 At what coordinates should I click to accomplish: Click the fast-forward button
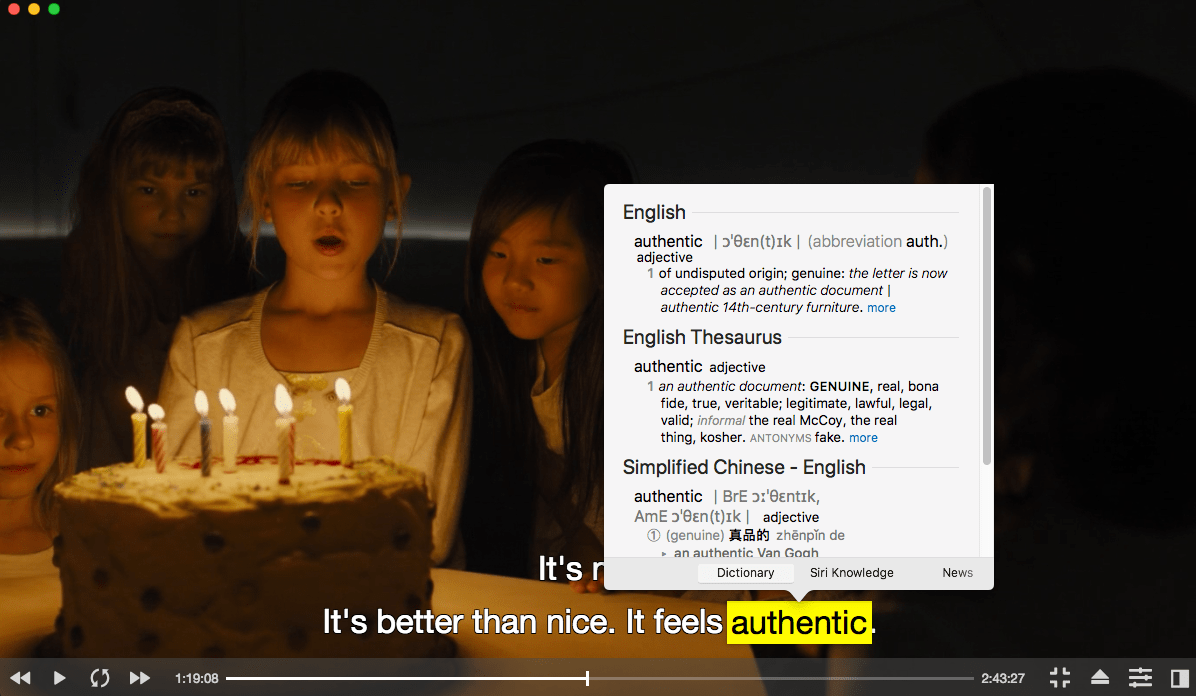[140, 678]
